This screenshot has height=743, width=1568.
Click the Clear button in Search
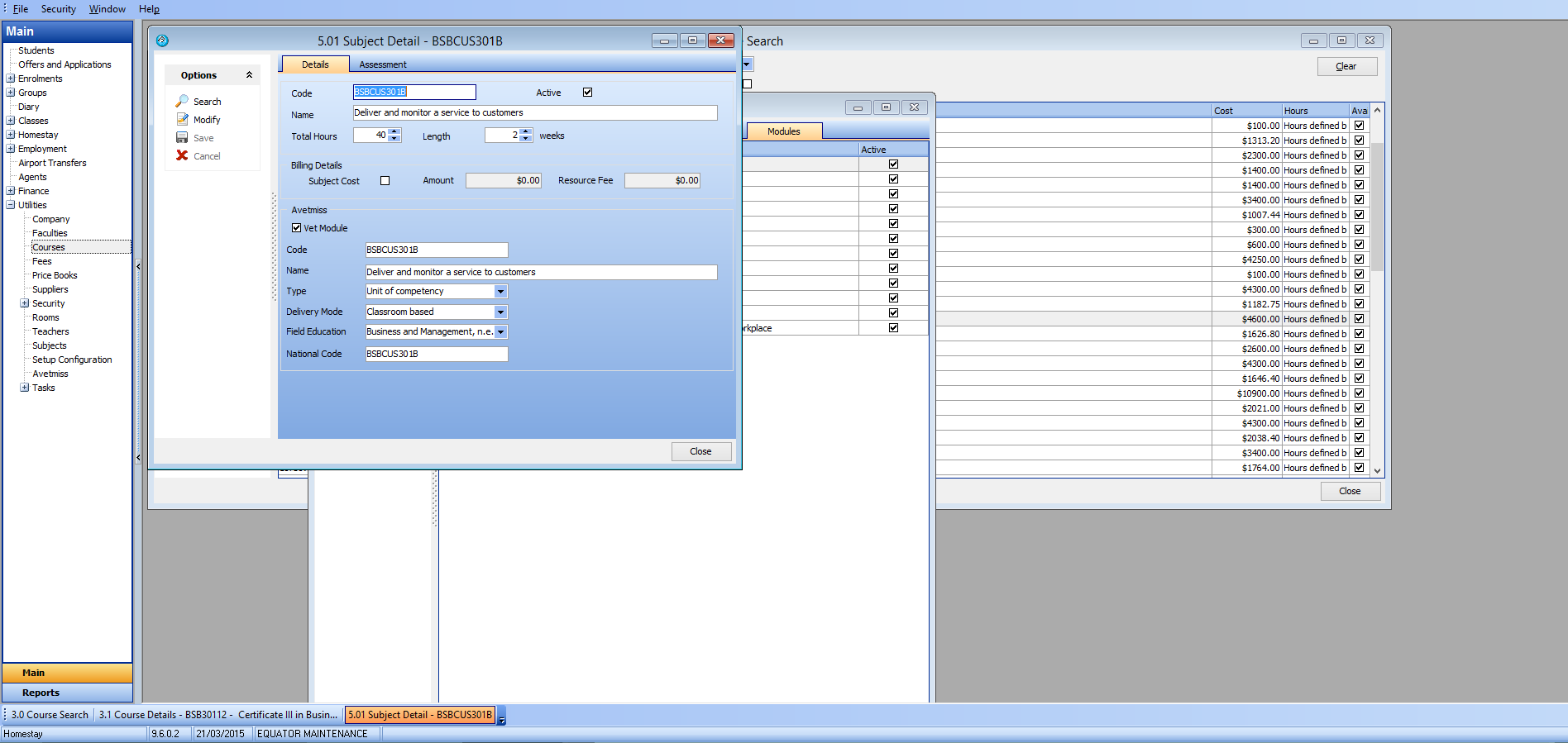click(1346, 66)
